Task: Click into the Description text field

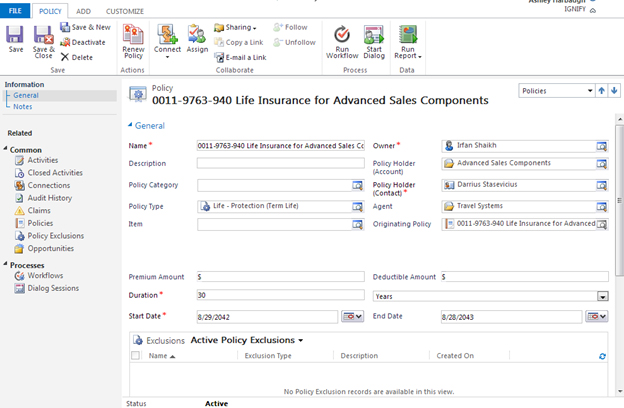Action: pyautogui.click(x=280, y=163)
